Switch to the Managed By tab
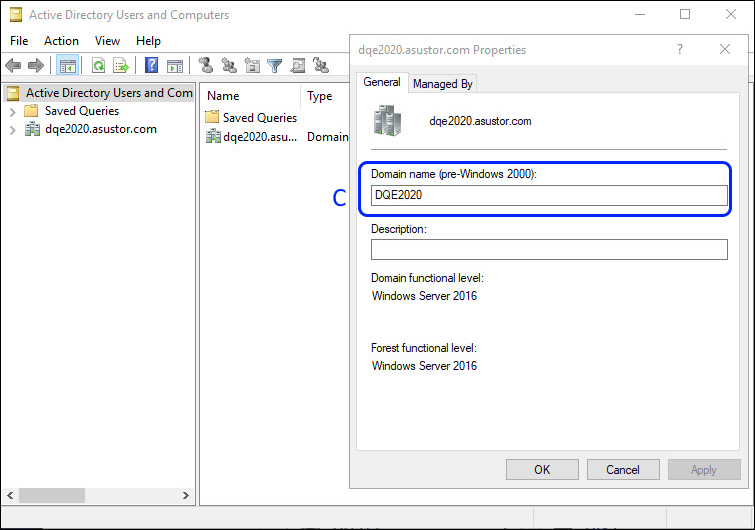The height and width of the screenshot is (530, 755). point(442,84)
